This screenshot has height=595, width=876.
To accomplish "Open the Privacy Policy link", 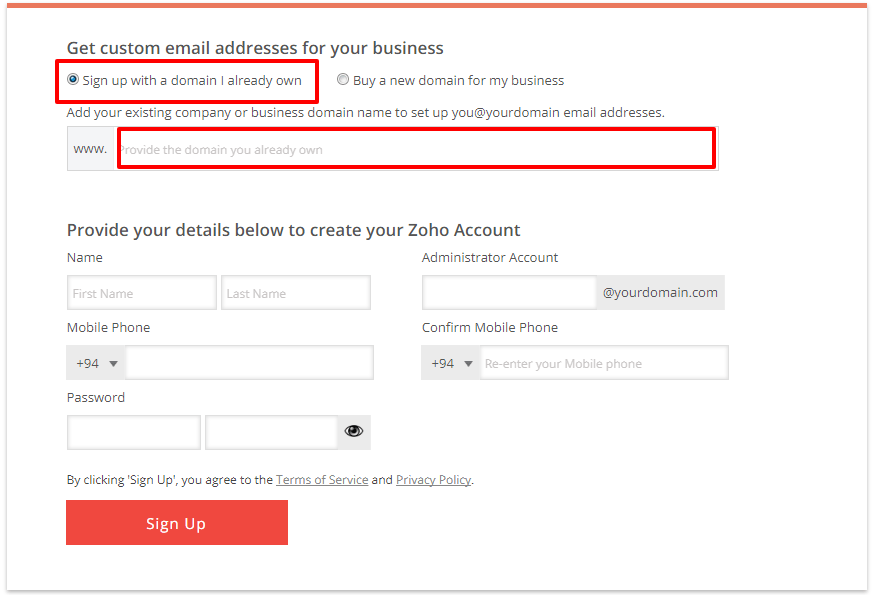I will (434, 480).
